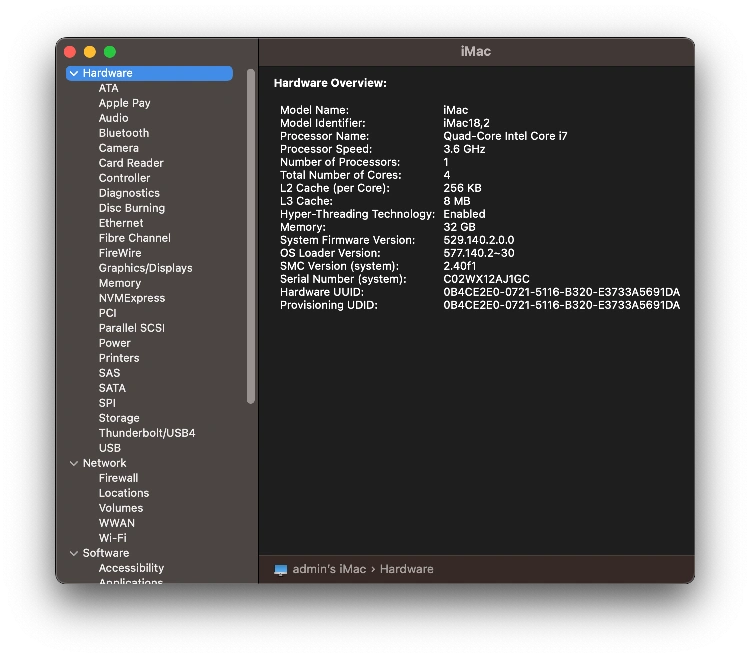The height and width of the screenshot is (658, 751).
Task: Choose Wi-Fi under Network
Action: coord(112,538)
